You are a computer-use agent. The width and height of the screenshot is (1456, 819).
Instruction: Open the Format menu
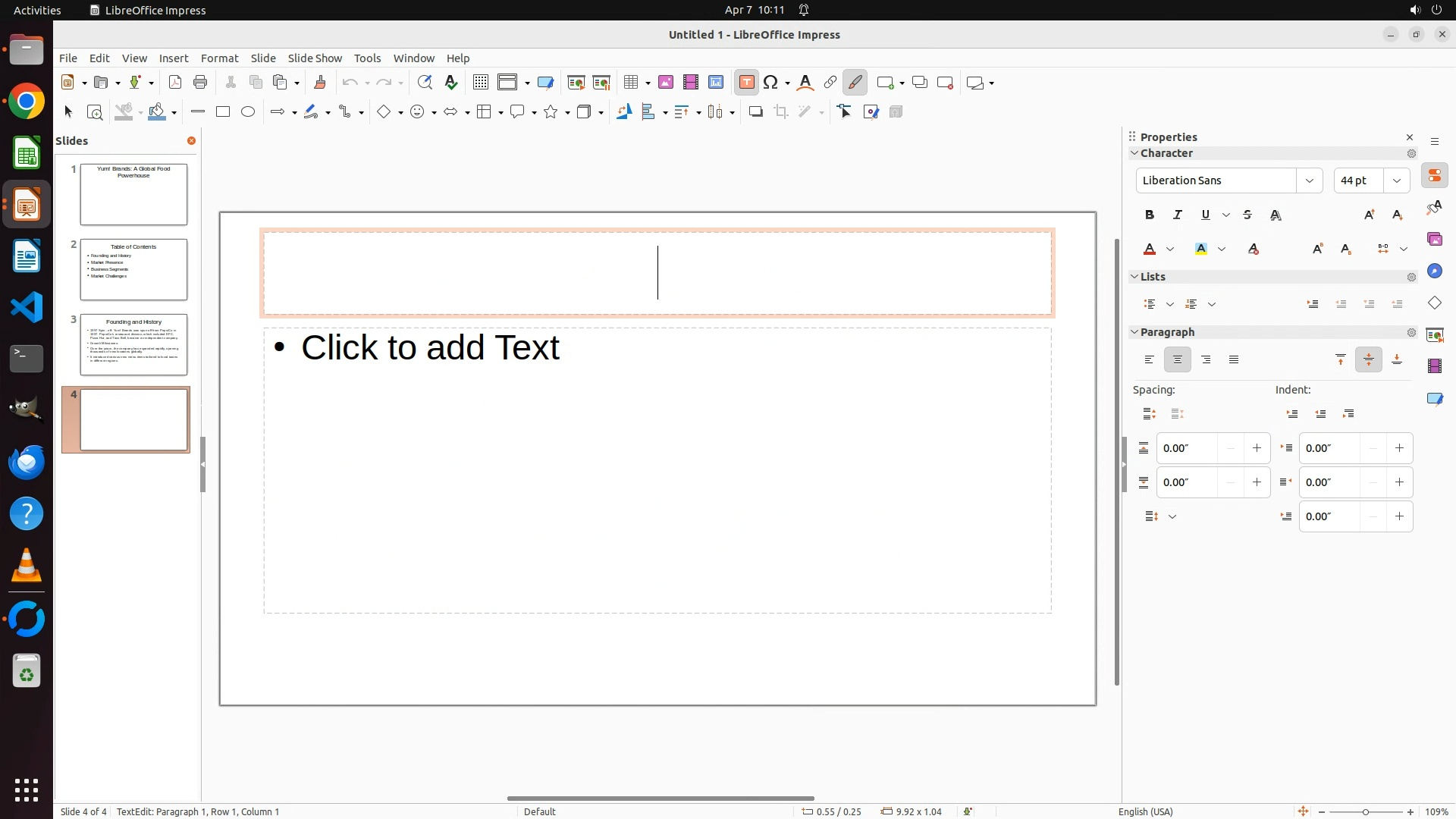[219, 58]
